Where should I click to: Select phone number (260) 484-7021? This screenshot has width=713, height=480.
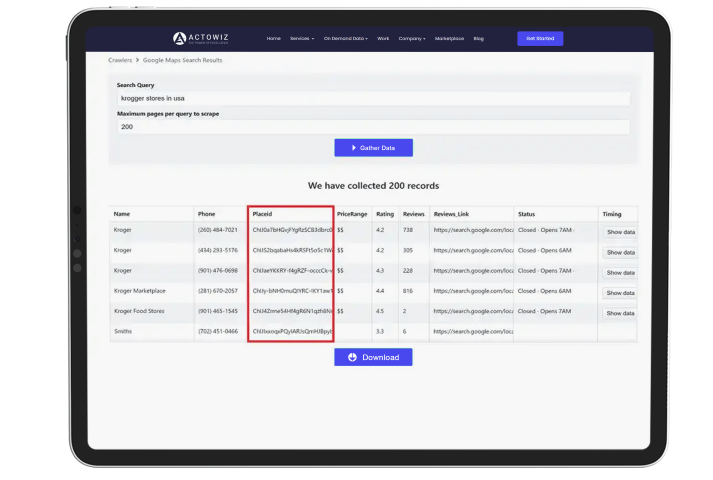coord(218,230)
